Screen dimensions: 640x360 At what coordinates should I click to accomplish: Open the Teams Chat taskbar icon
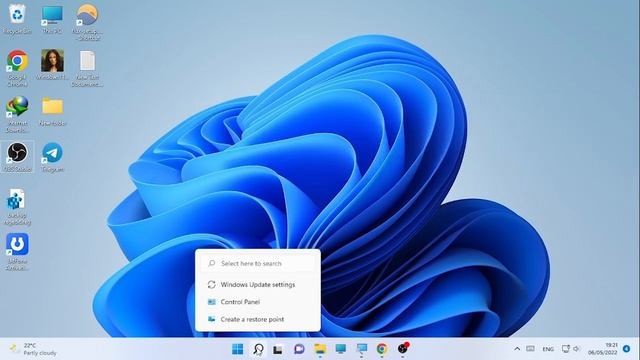pyautogui.click(x=299, y=349)
